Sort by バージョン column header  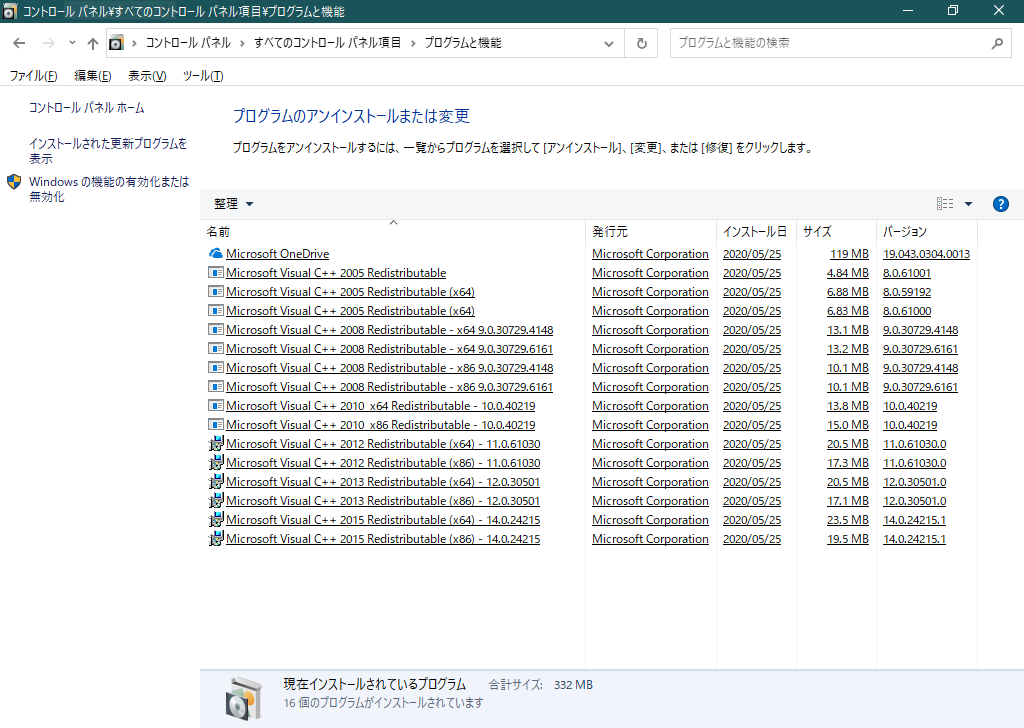pos(926,232)
